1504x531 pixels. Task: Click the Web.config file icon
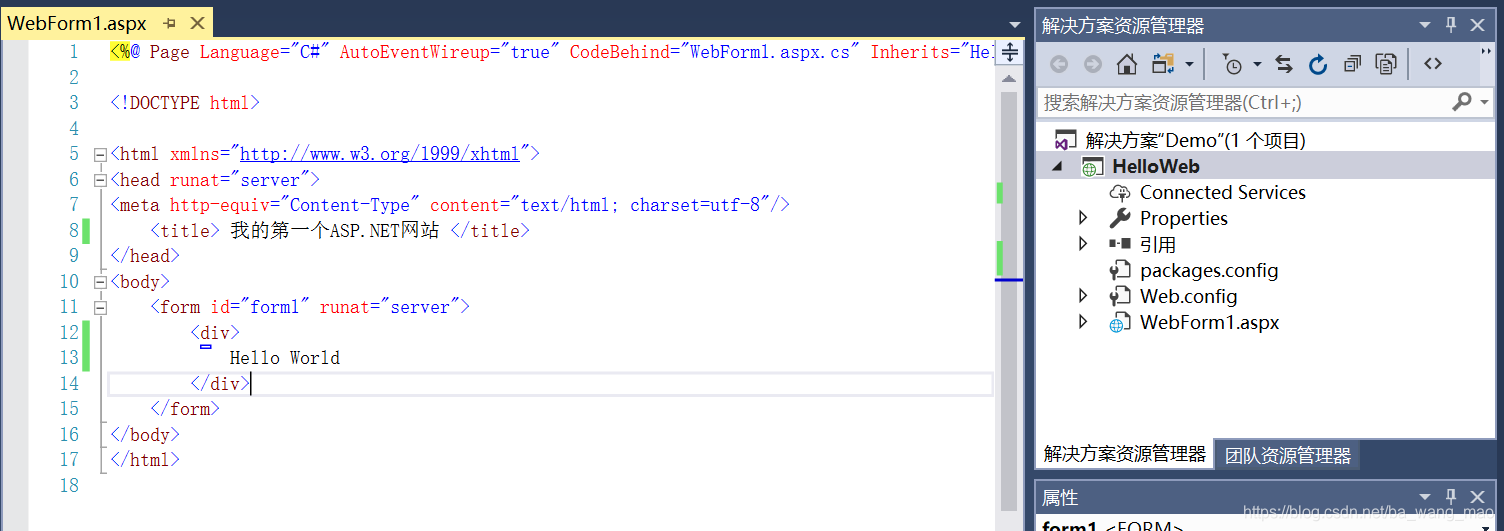[1120, 296]
